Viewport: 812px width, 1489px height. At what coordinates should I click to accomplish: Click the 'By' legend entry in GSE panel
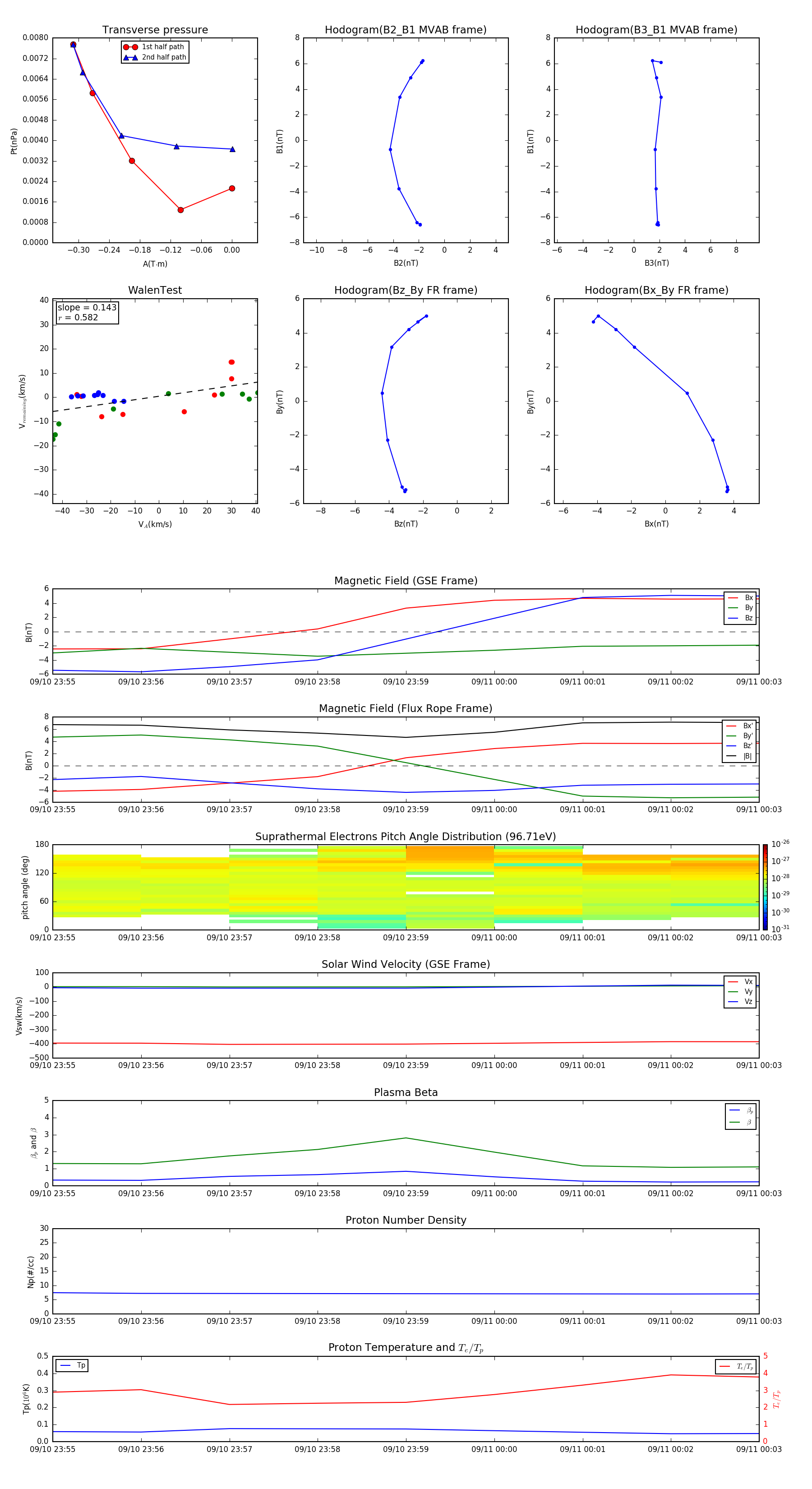point(740,607)
